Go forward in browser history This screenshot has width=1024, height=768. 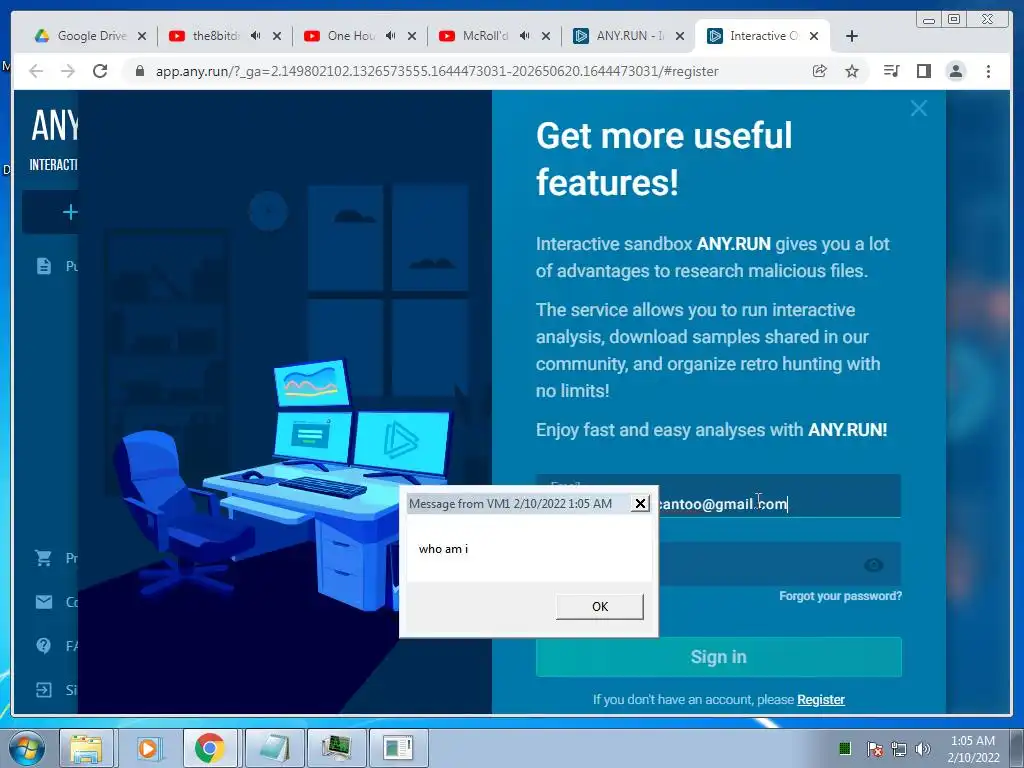(68, 71)
